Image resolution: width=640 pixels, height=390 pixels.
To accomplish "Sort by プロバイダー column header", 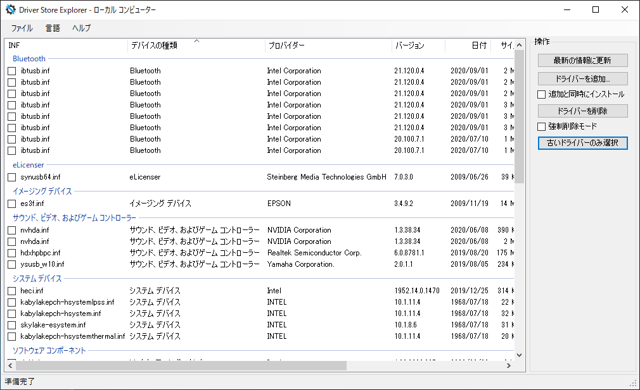I will (328, 46).
